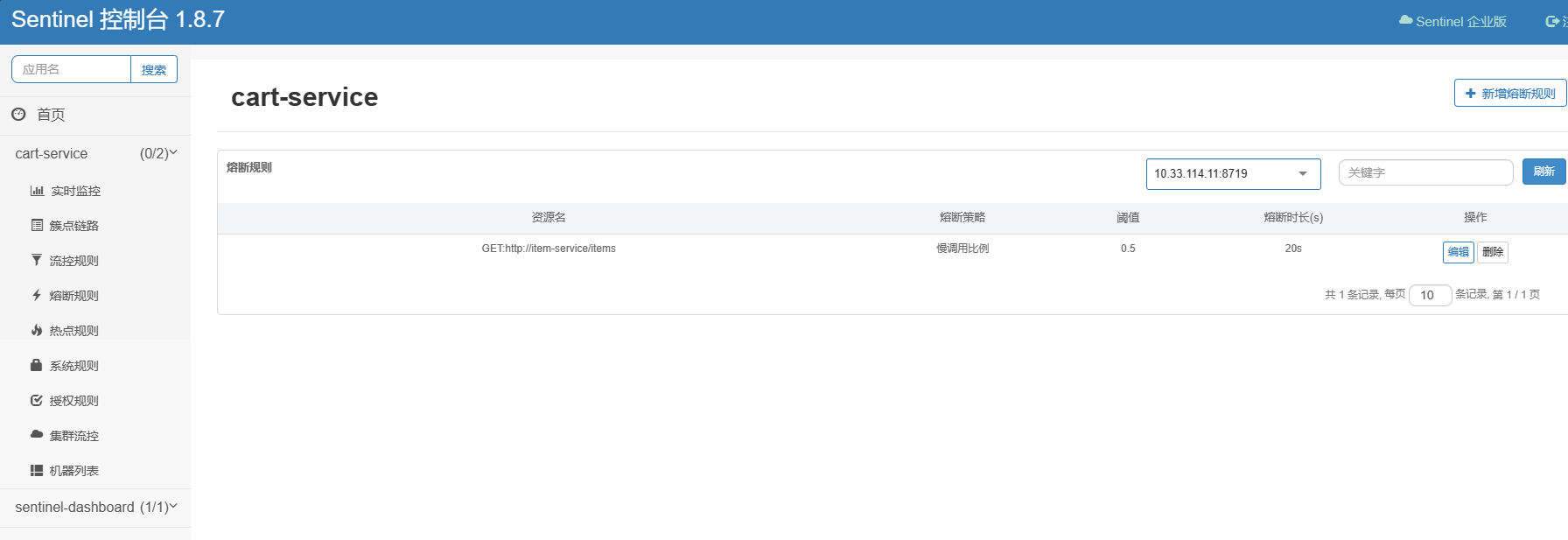This screenshot has width=1568, height=540.
Task: Click the lightning bolt icon for 熔断规则
Action: click(x=37, y=295)
